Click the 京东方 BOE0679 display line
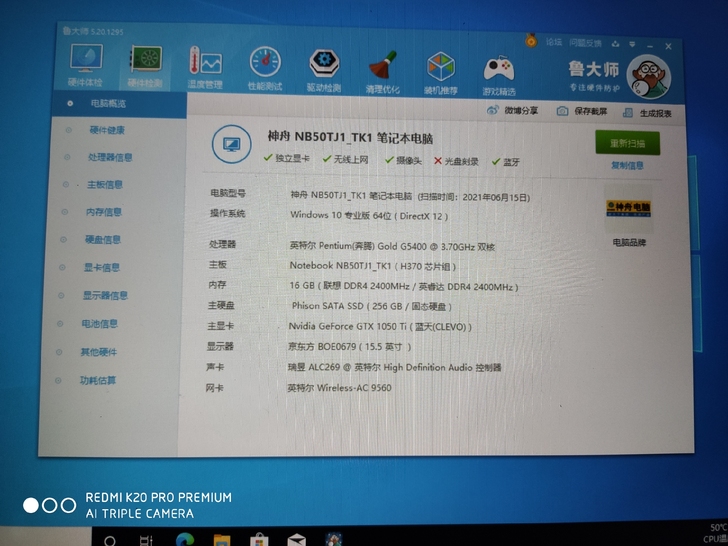This screenshot has width=728, height=546. coord(350,347)
